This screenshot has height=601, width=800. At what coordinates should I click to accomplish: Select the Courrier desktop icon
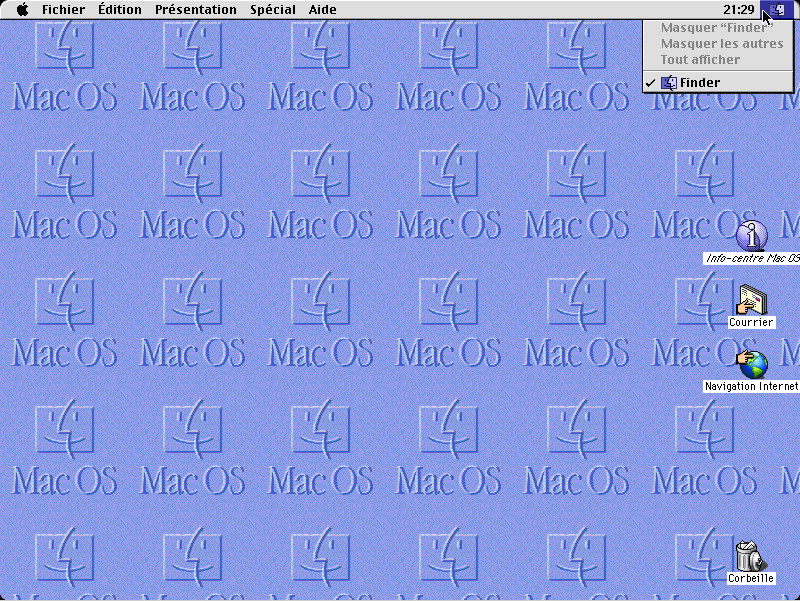(752, 299)
